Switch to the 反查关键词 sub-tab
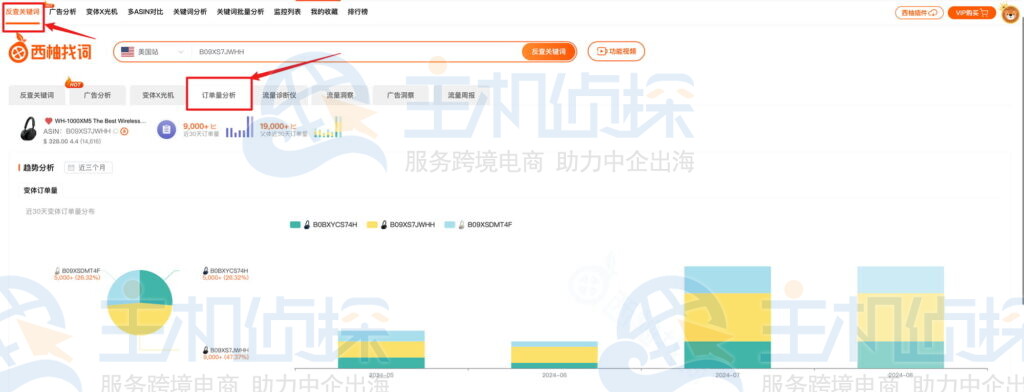The width and height of the screenshot is (1024, 392). (x=37, y=95)
